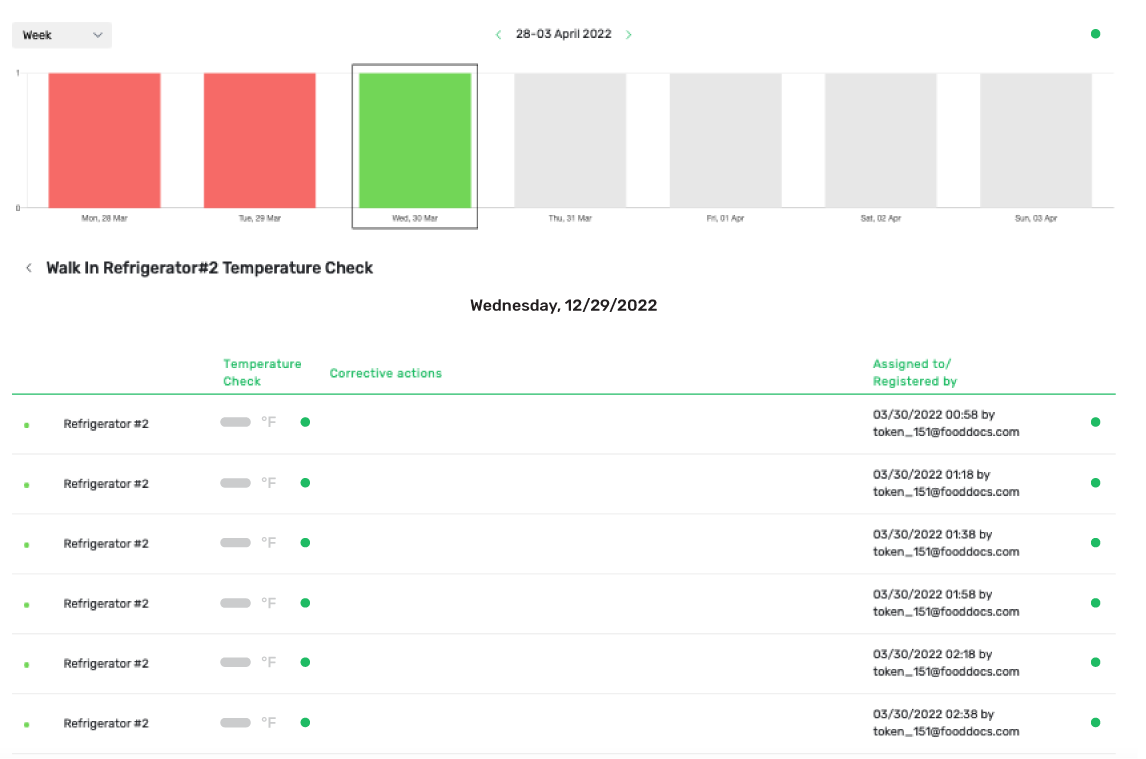Click temperature value field in 01:58 row

click(x=235, y=603)
